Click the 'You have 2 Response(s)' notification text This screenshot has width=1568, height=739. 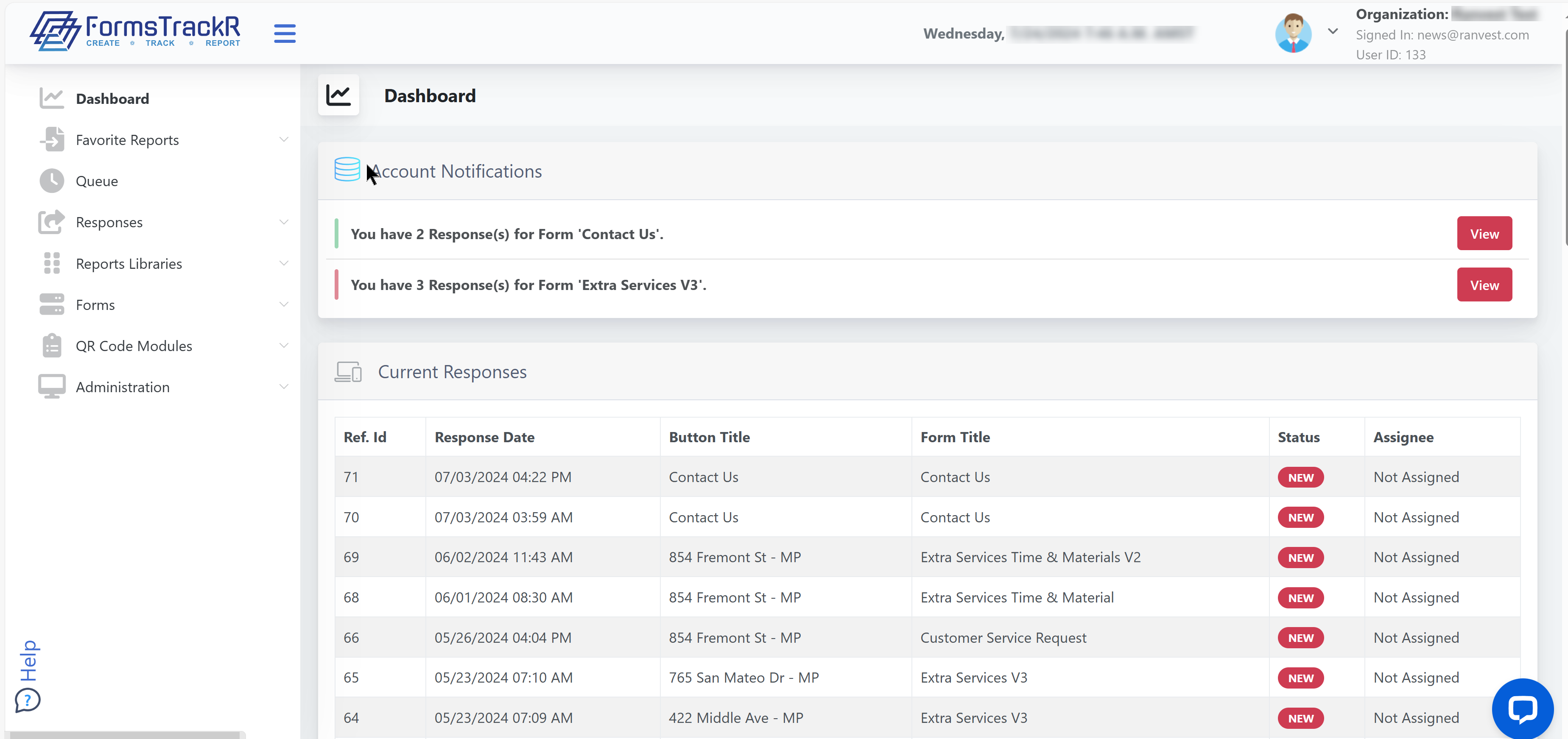click(506, 234)
